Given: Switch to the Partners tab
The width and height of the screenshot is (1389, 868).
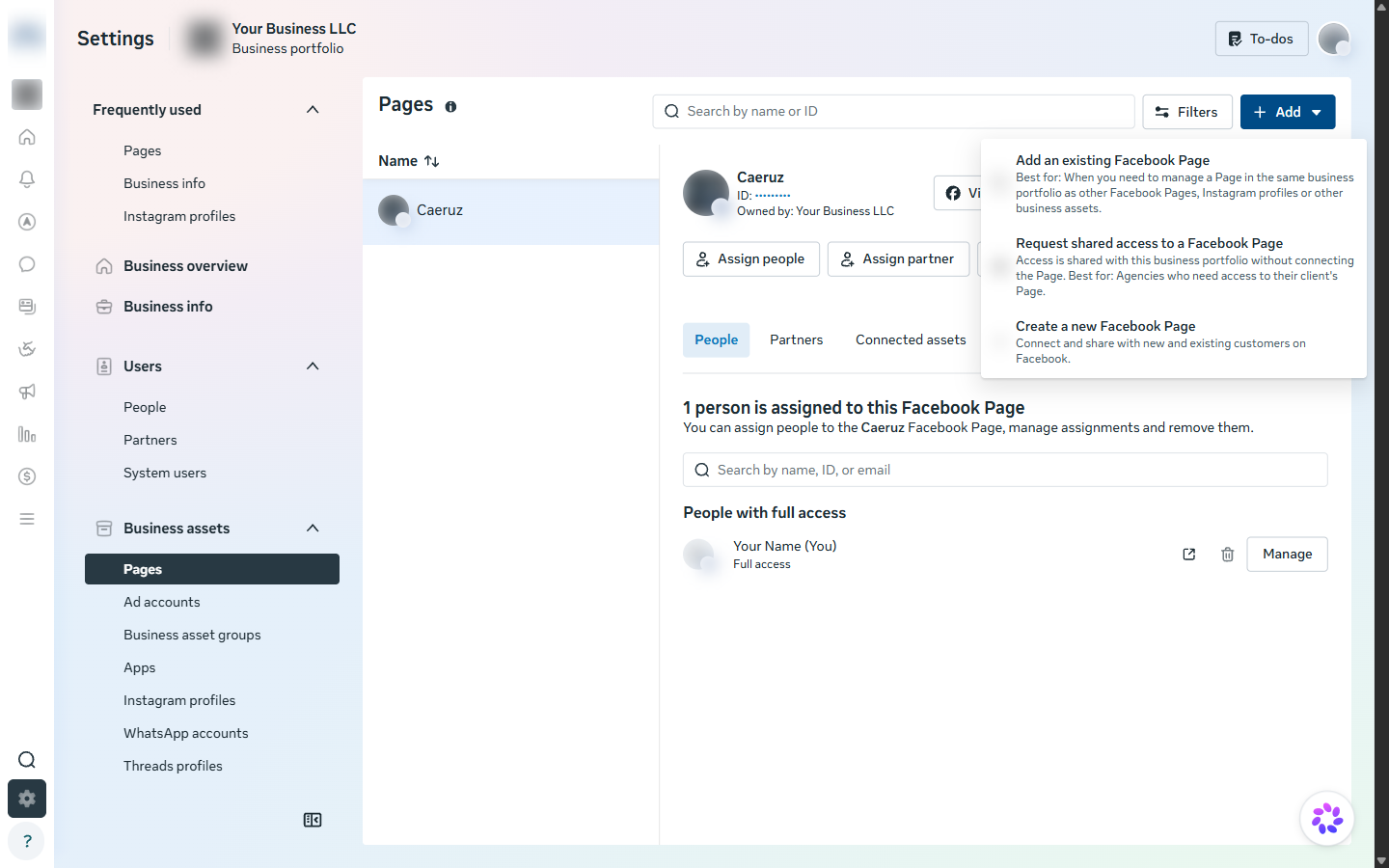Looking at the screenshot, I should pyautogui.click(x=797, y=340).
